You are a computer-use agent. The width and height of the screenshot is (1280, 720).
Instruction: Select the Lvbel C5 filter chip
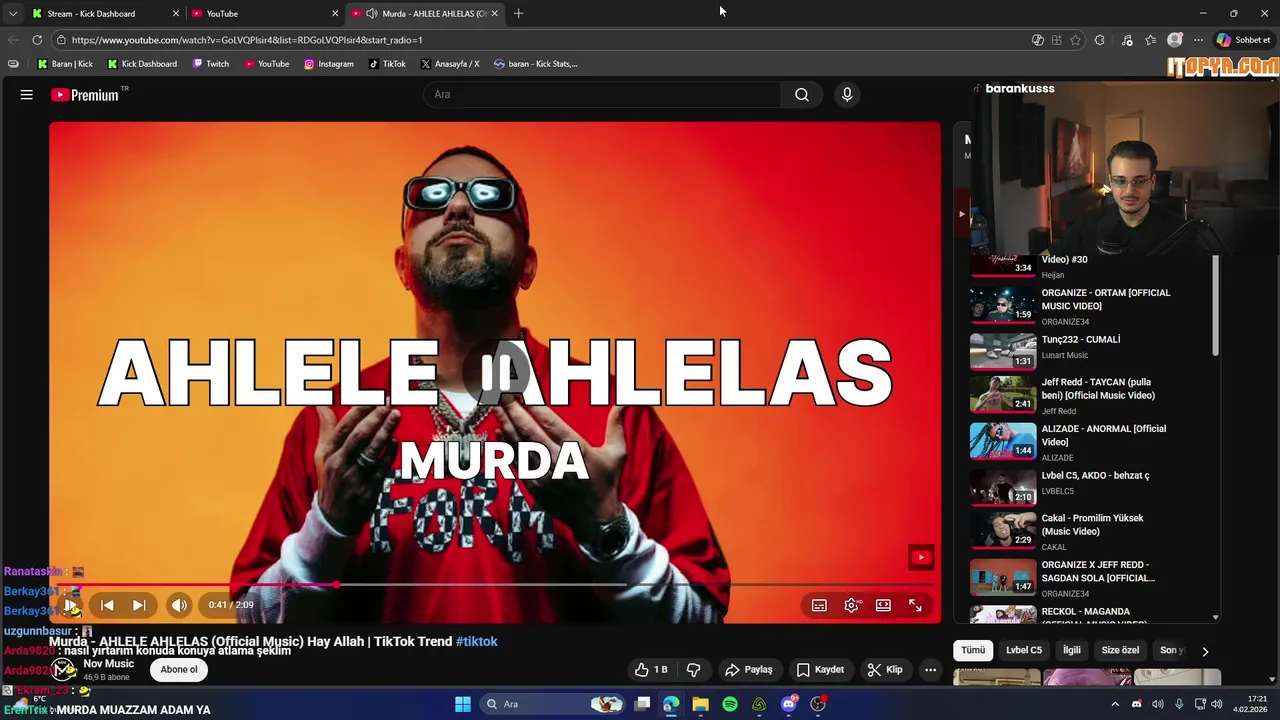point(1024,650)
